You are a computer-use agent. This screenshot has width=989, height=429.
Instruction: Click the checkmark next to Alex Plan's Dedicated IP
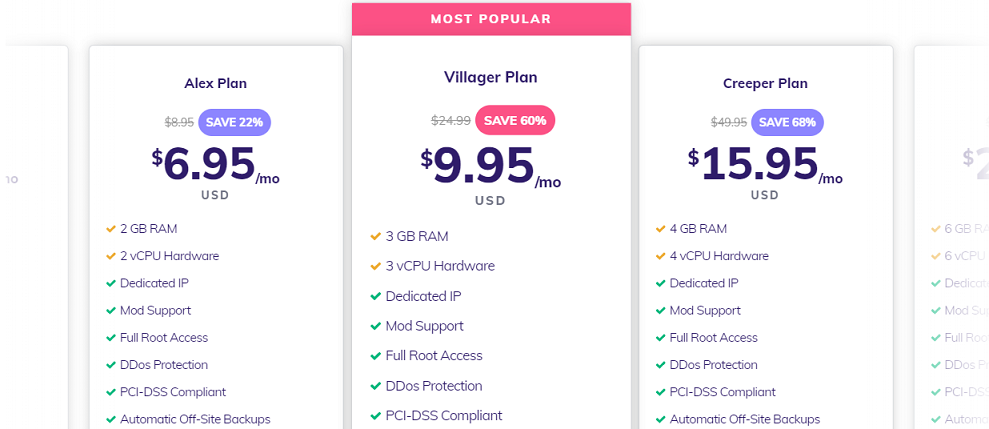point(111,283)
